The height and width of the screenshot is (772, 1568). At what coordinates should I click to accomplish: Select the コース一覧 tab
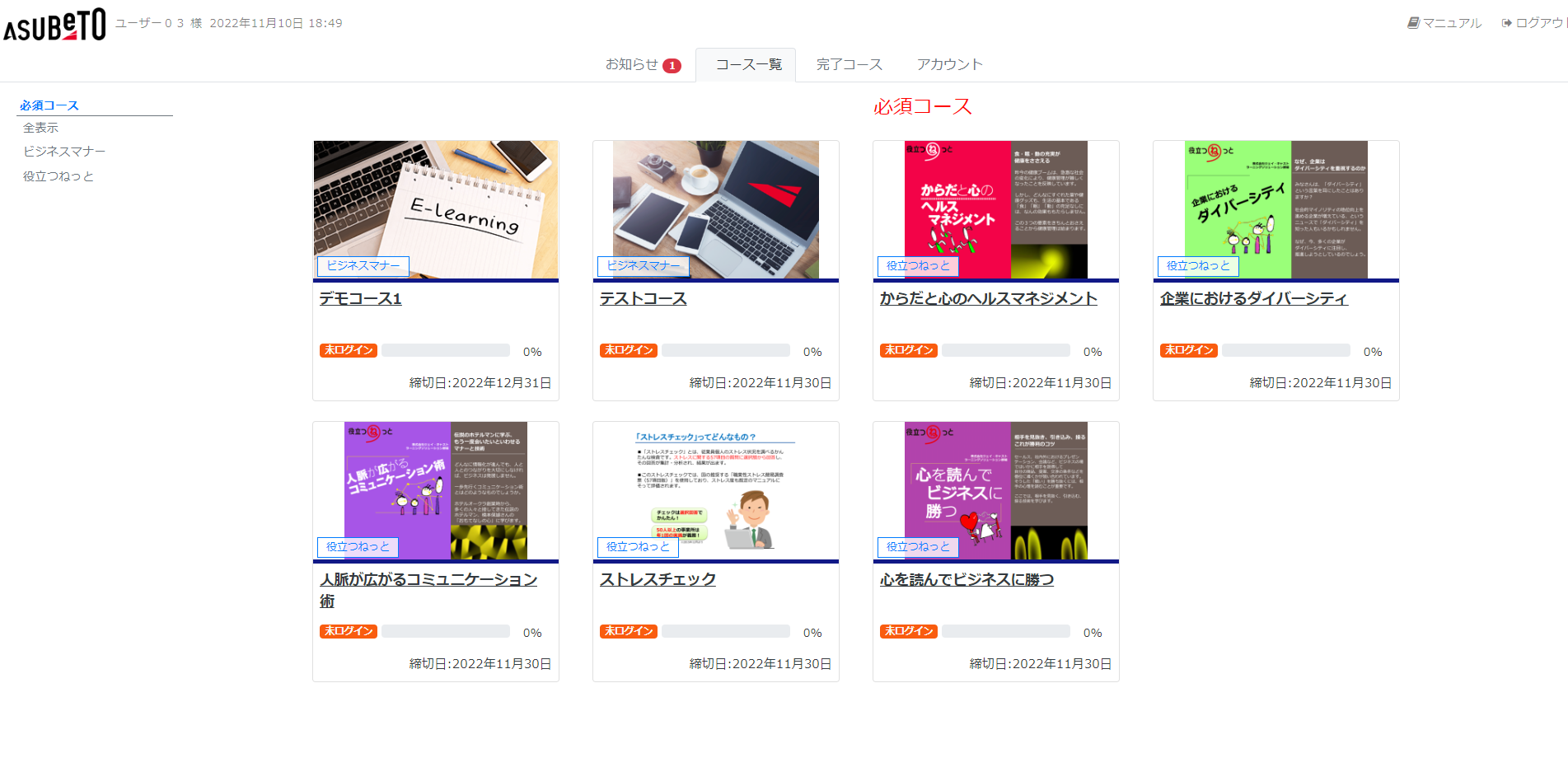[x=748, y=64]
